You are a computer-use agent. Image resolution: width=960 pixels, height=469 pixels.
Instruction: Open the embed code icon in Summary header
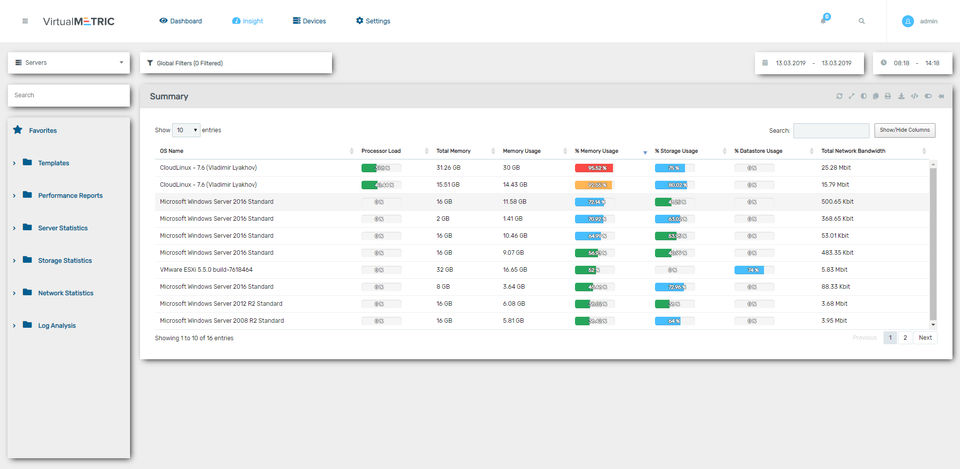point(914,96)
